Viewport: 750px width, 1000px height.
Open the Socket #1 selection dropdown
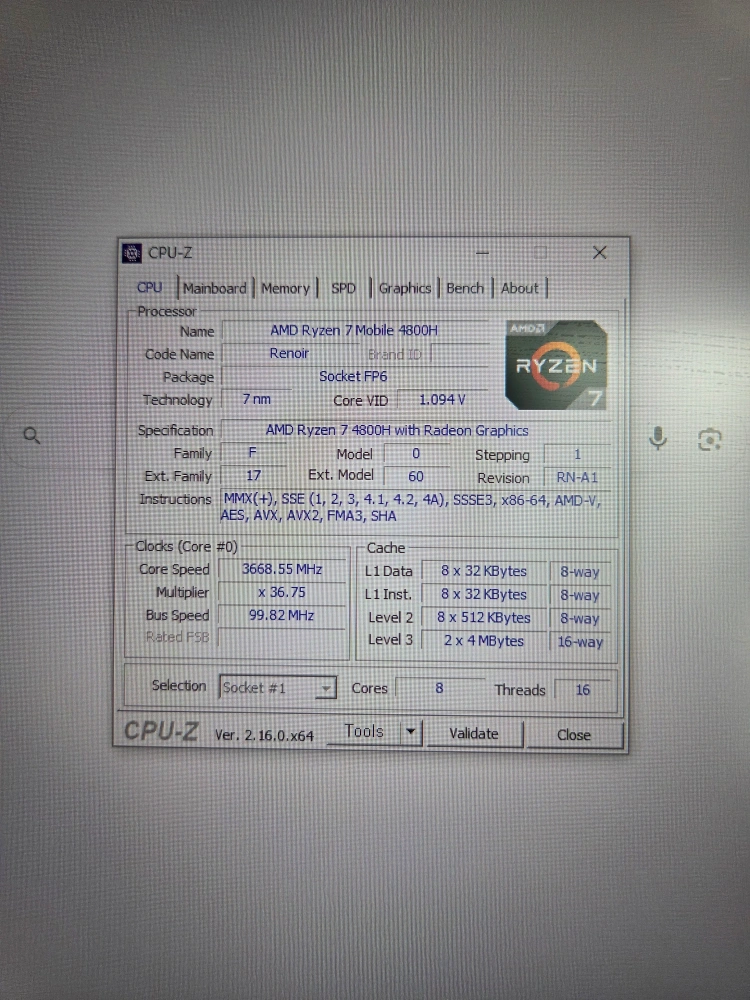click(277, 688)
